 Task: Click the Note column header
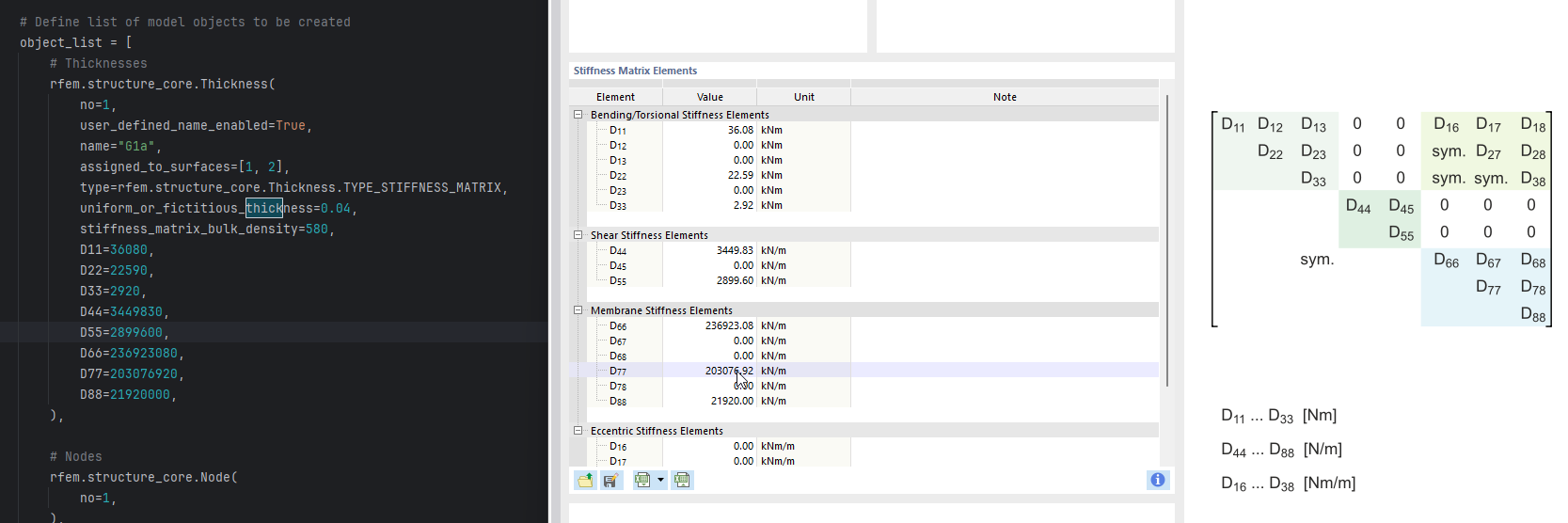pyautogui.click(x=1004, y=97)
